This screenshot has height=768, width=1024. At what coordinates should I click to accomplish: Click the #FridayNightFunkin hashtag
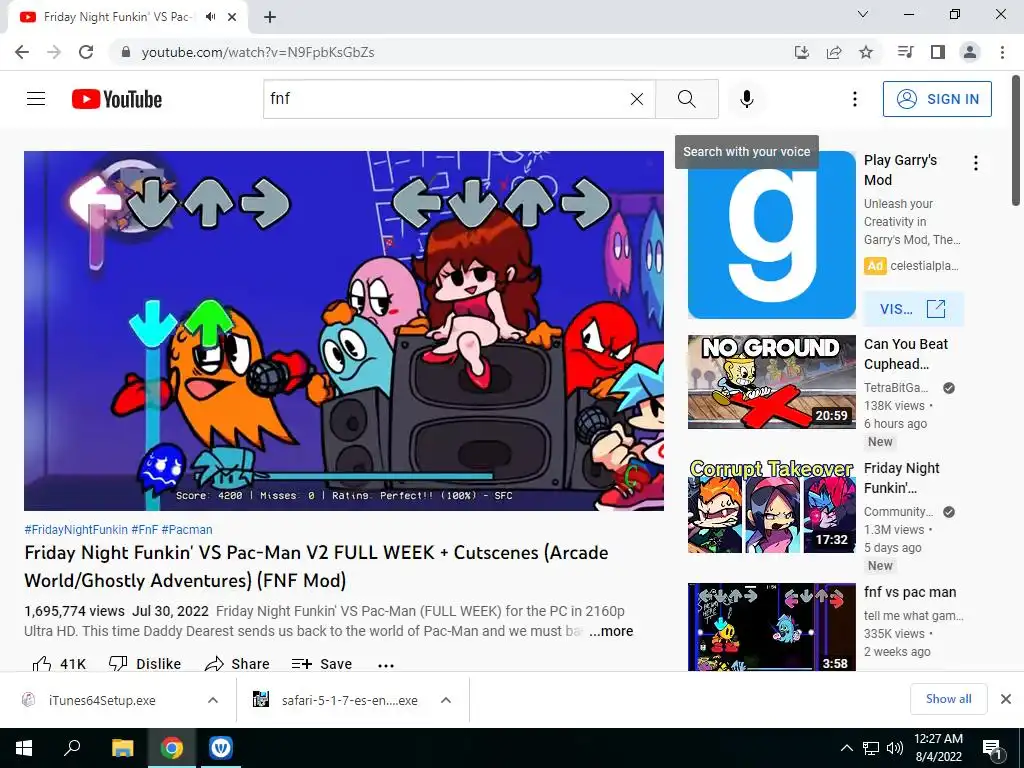[76, 530]
